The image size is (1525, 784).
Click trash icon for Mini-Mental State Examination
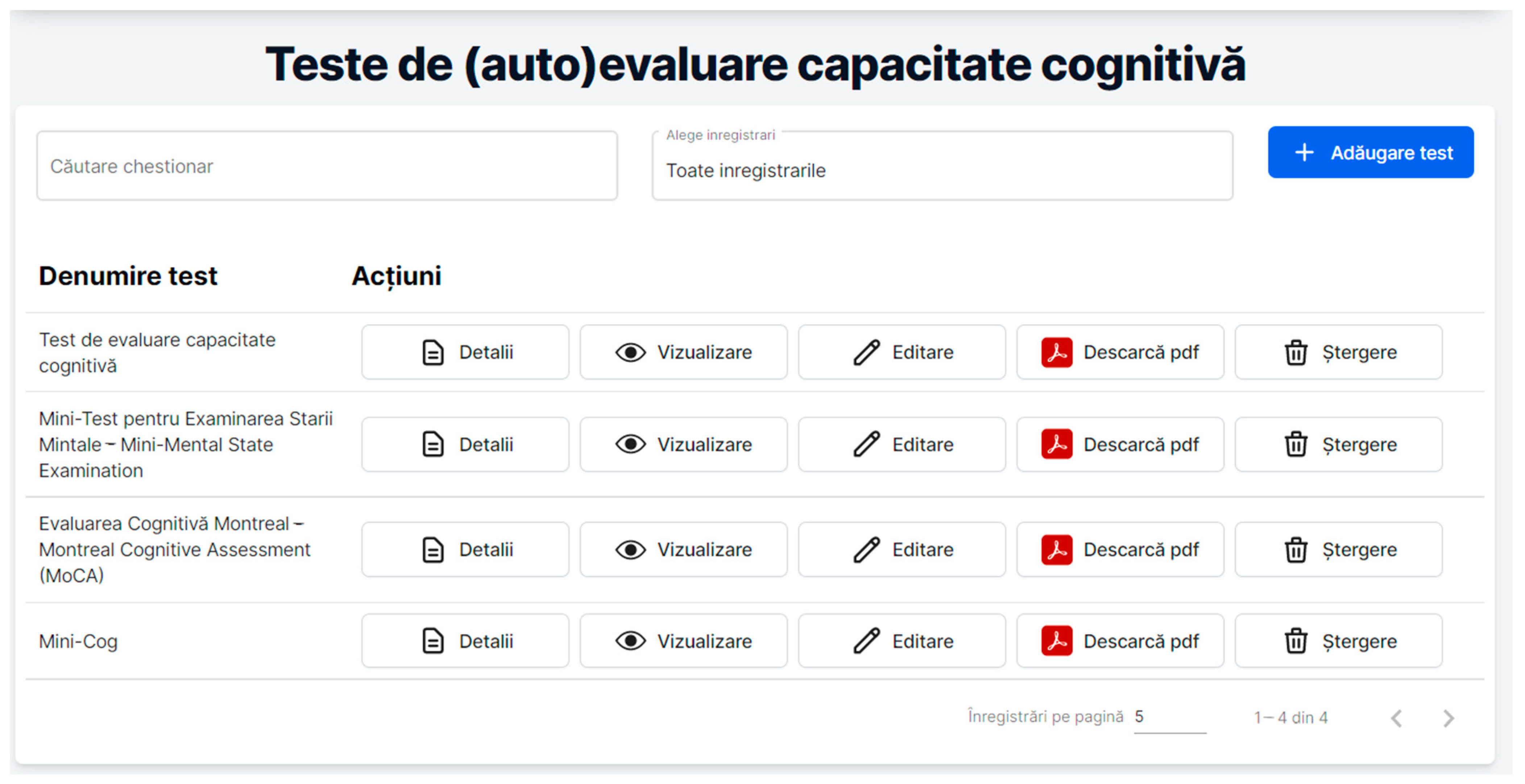tap(1295, 444)
